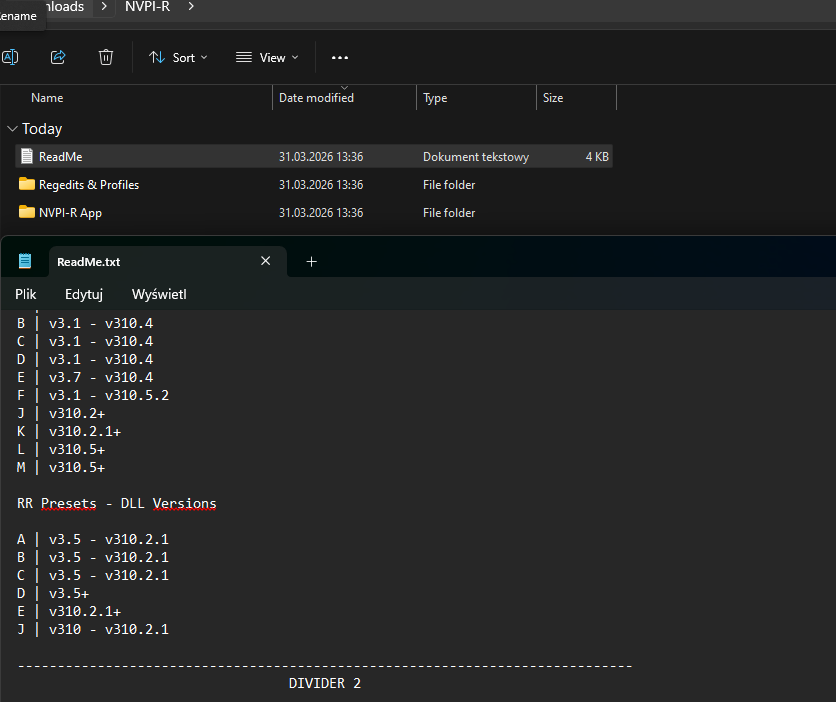The image size is (836, 702).
Task: Expand breadcrumb chevron after NVPI-R
Action: click(x=191, y=7)
